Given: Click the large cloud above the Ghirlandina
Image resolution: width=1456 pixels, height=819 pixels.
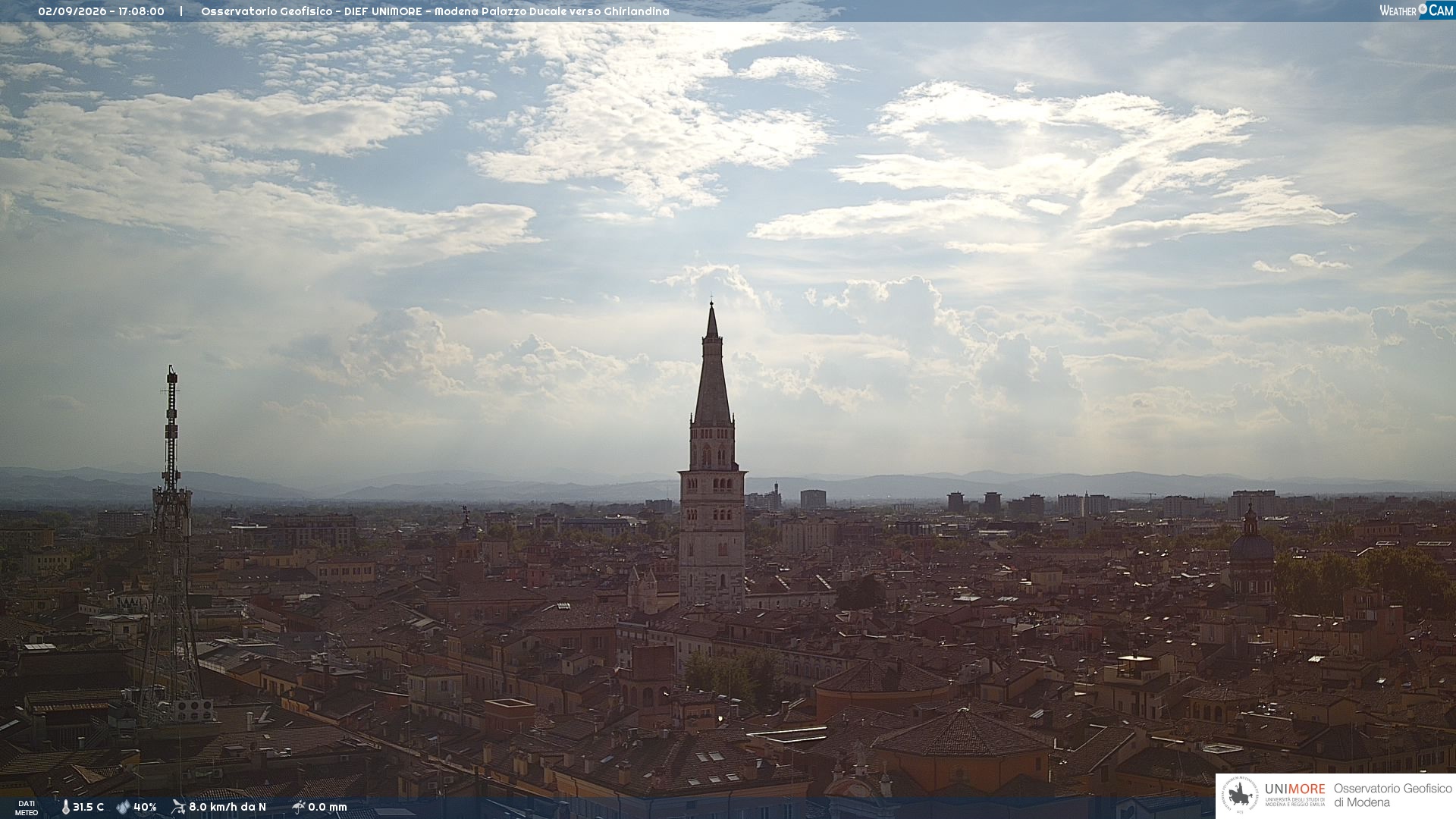Looking at the screenshot, I should pos(652,121).
